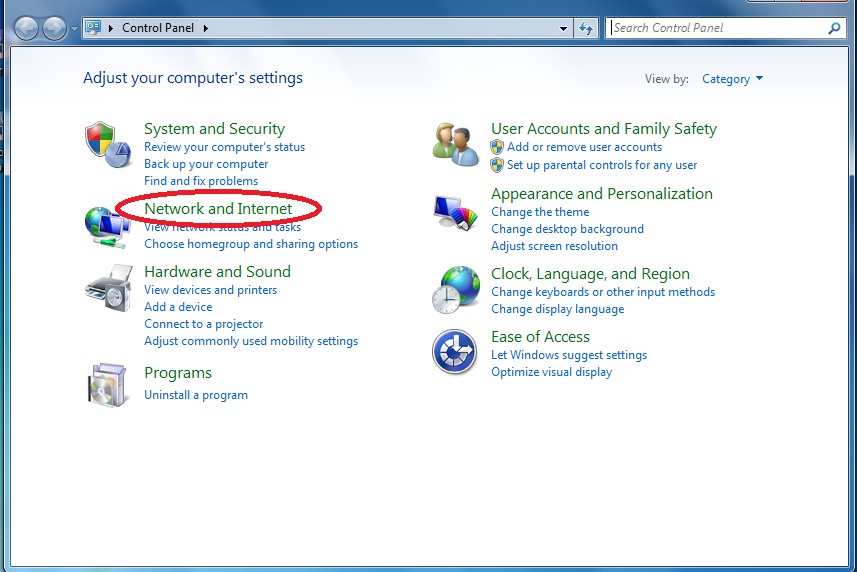Image resolution: width=857 pixels, height=572 pixels.
Task: Click the Control Panel icon in address bar
Action: point(93,27)
